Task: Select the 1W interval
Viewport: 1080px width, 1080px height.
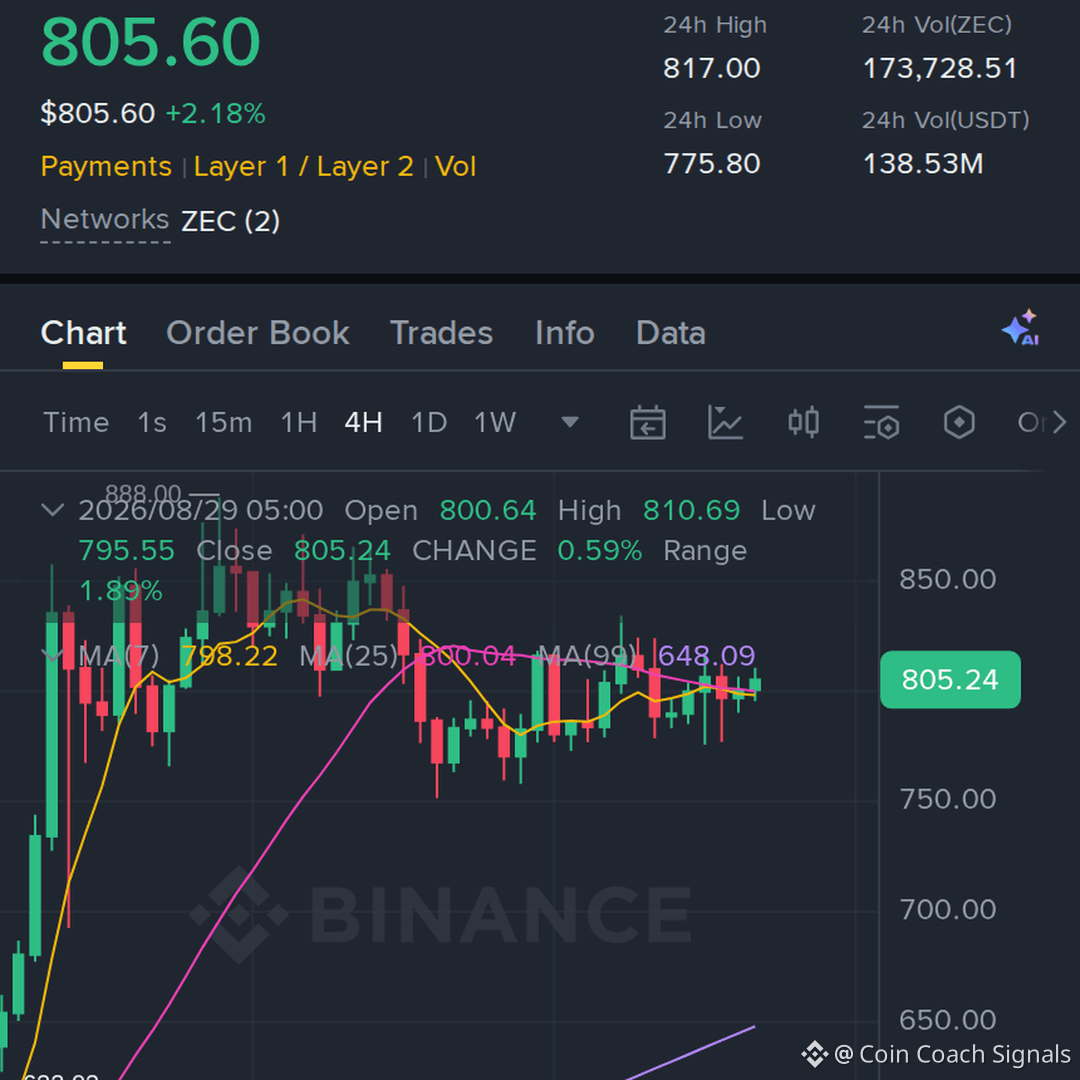Action: (495, 422)
